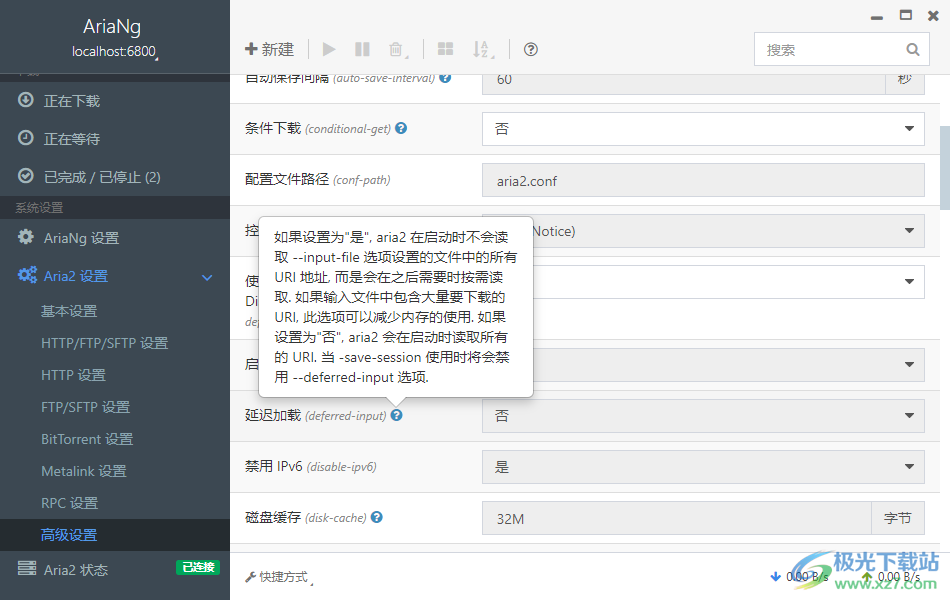Open the 正在下载 downloading list

115,101
